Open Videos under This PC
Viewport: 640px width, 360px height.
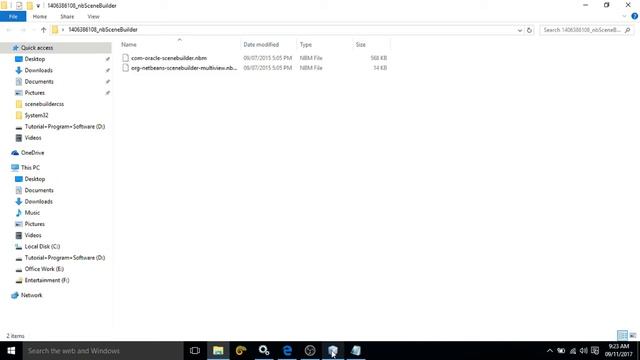point(33,235)
